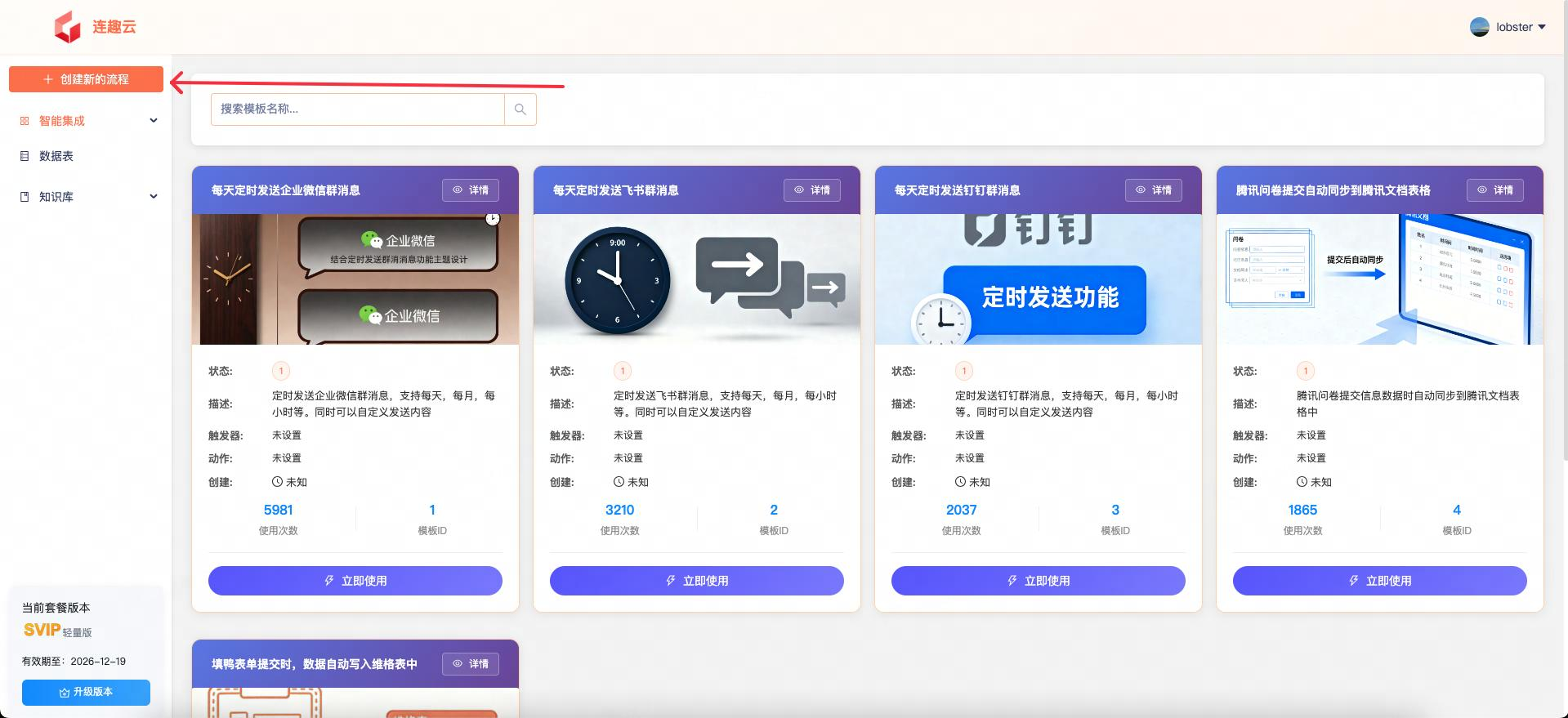Viewport: 1568px width, 718px height.
Task: Click the 创建新的流程 button
Action: (86, 79)
